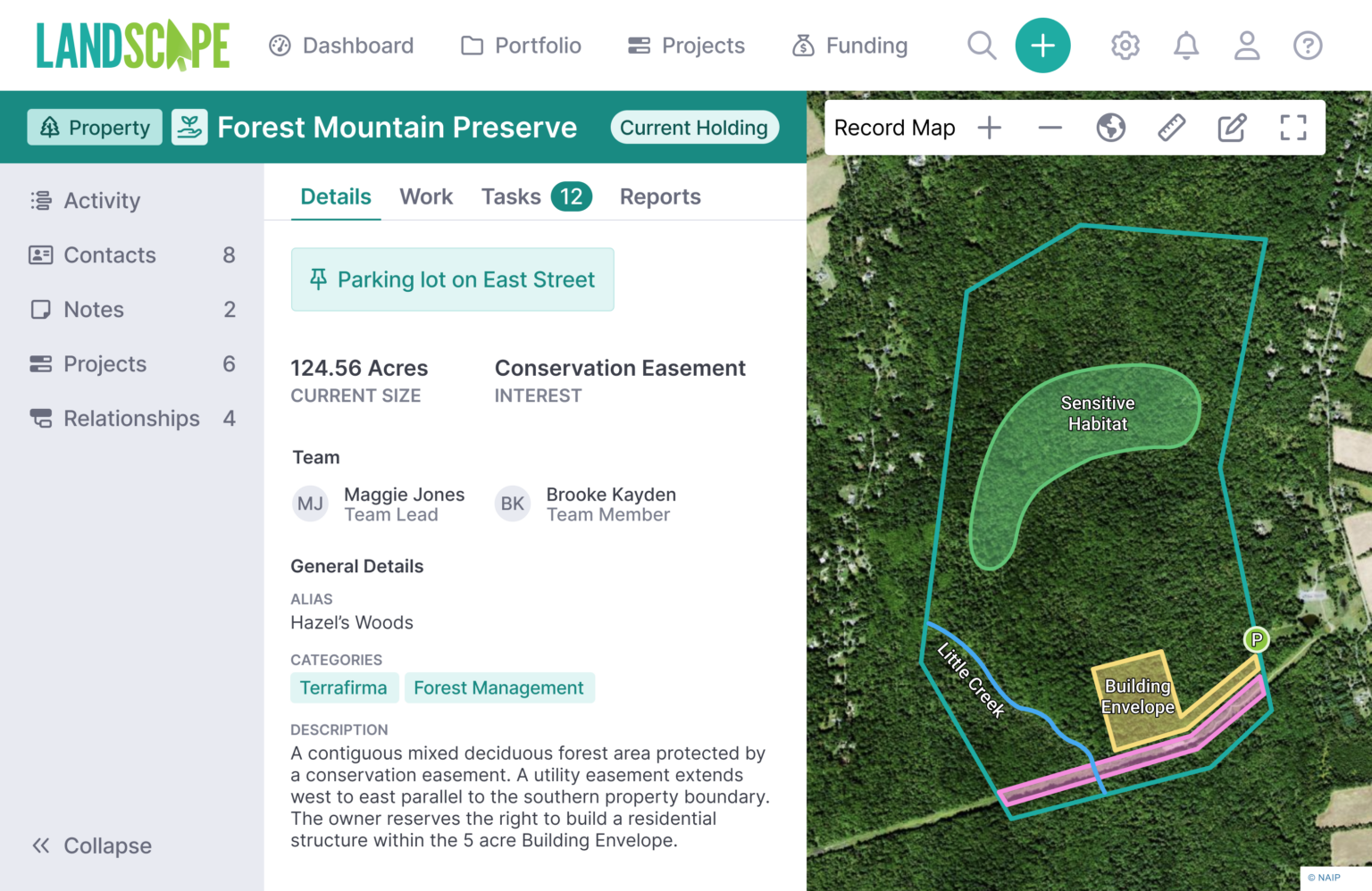Zoom out on the Record Map
This screenshot has height=891, width=1372.
pos(1050,127)
